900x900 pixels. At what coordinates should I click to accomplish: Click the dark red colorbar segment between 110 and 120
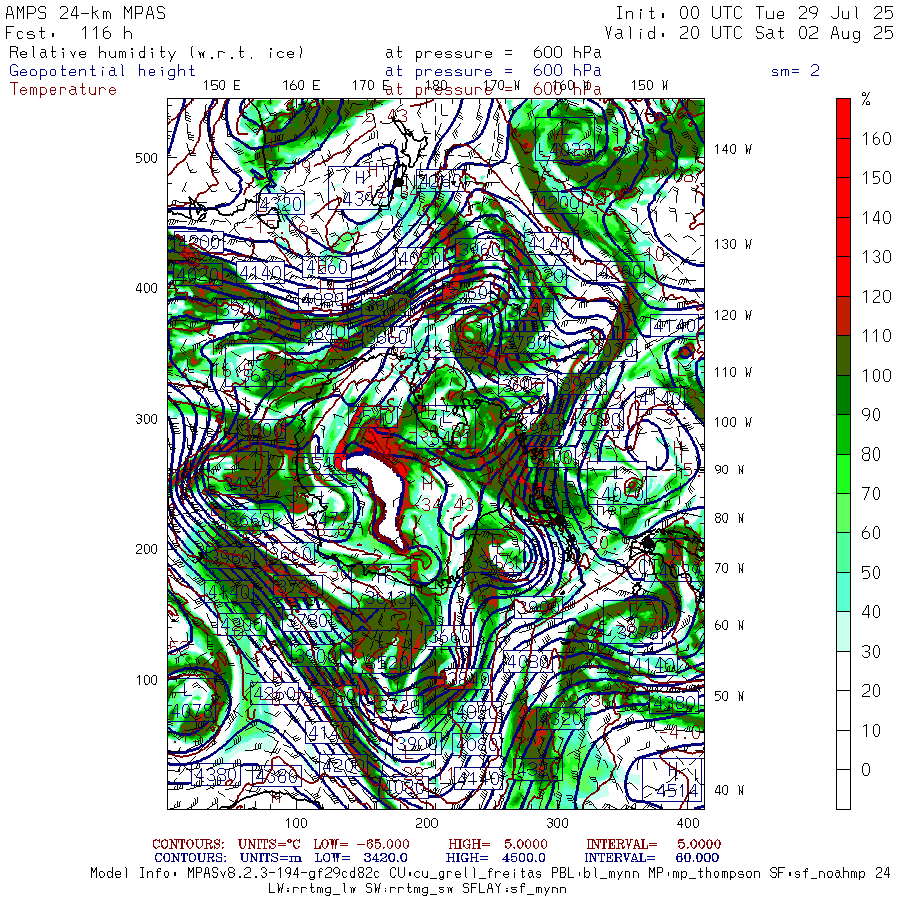[843, 316]
